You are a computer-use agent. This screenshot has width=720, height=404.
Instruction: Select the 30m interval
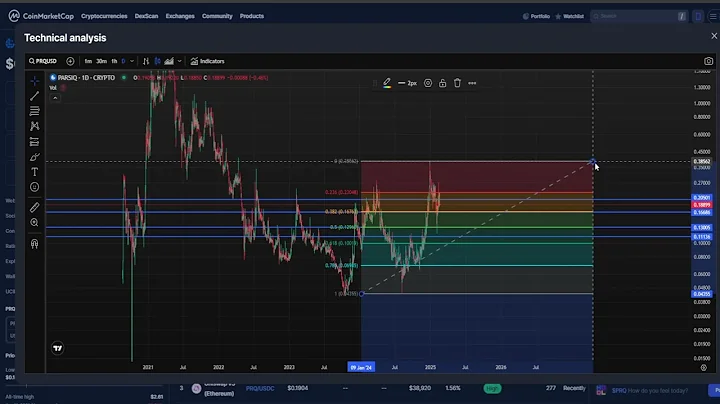(x=101, y=61)
